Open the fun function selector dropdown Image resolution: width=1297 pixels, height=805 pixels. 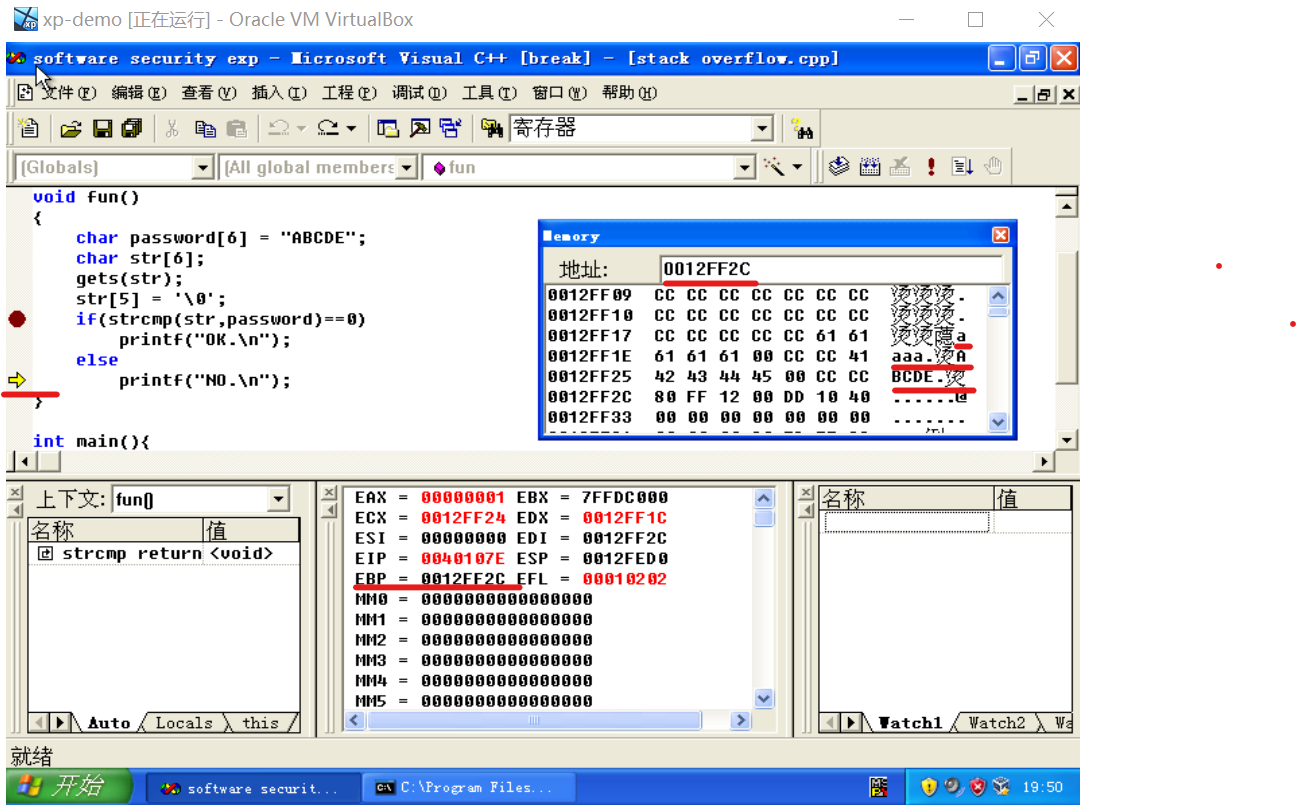[747, 167]
